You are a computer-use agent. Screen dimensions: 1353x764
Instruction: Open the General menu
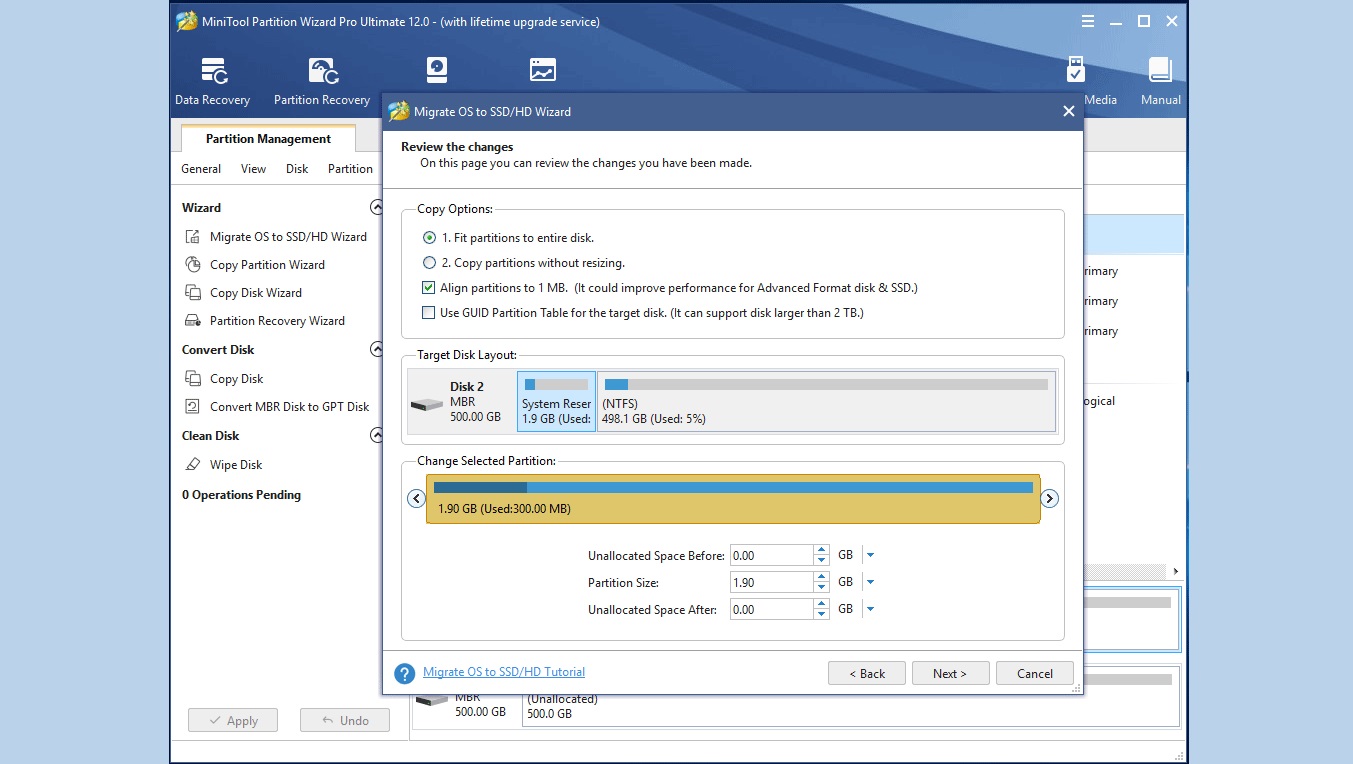tap(201, 169)
